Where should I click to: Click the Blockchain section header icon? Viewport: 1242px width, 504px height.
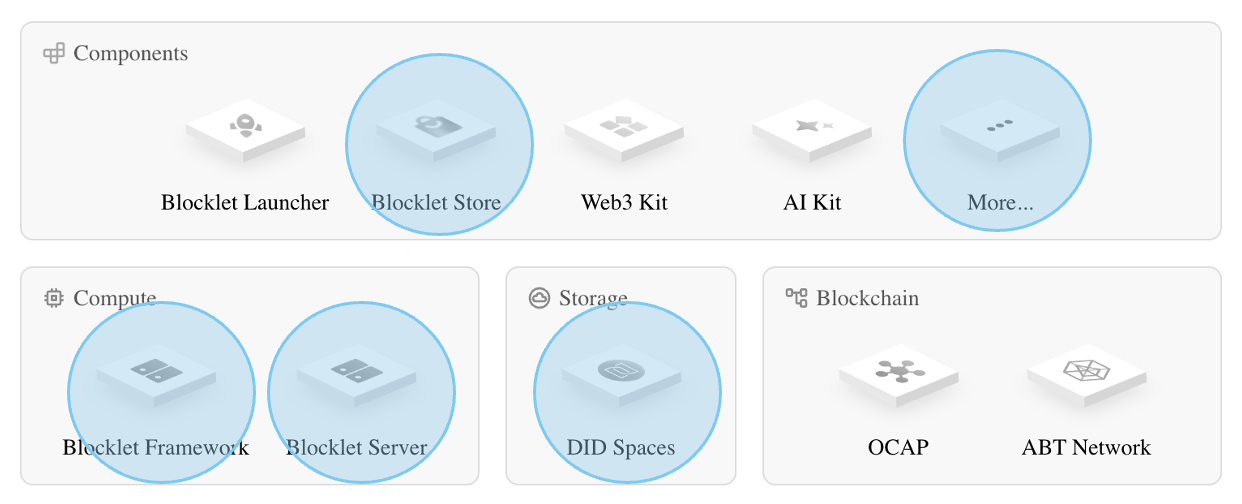797,298
